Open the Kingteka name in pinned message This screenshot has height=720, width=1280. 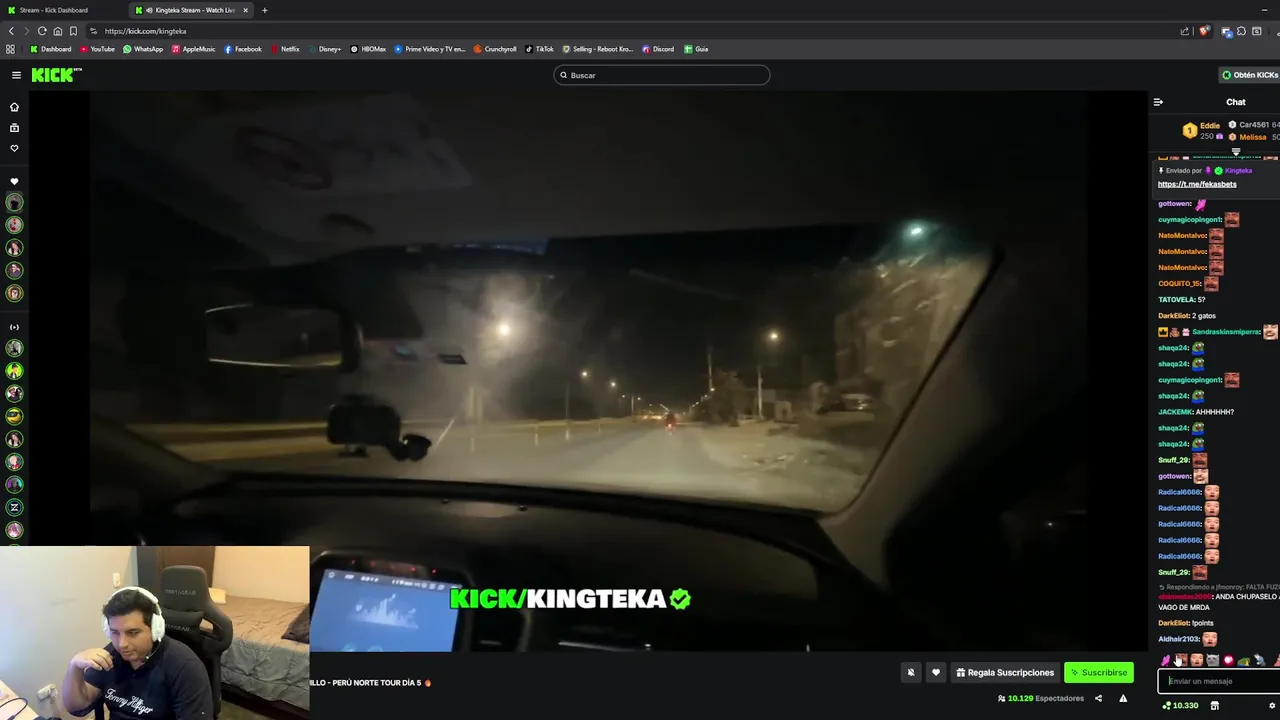(1238, 171)
